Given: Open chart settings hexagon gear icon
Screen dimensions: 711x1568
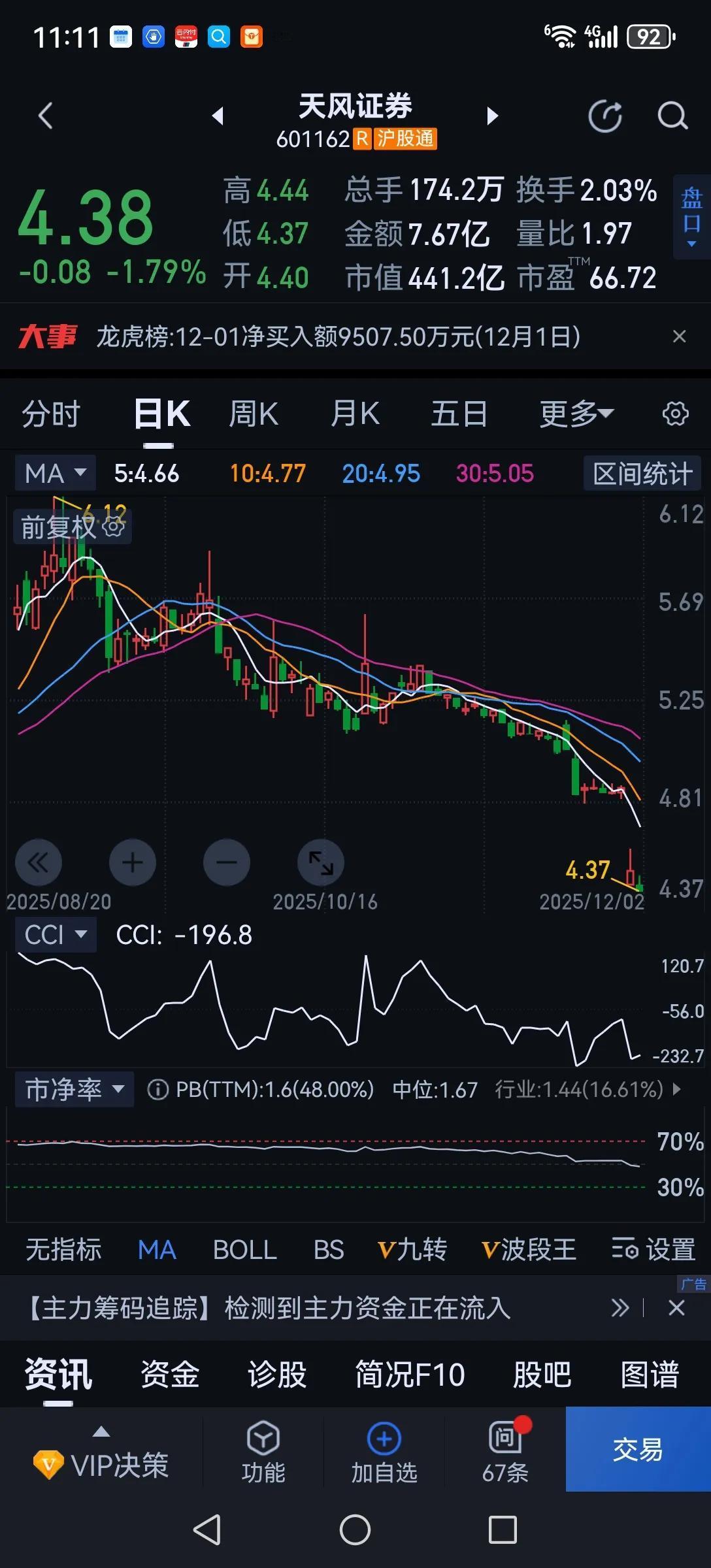Looking at the screenshot, I should (675, 414).
